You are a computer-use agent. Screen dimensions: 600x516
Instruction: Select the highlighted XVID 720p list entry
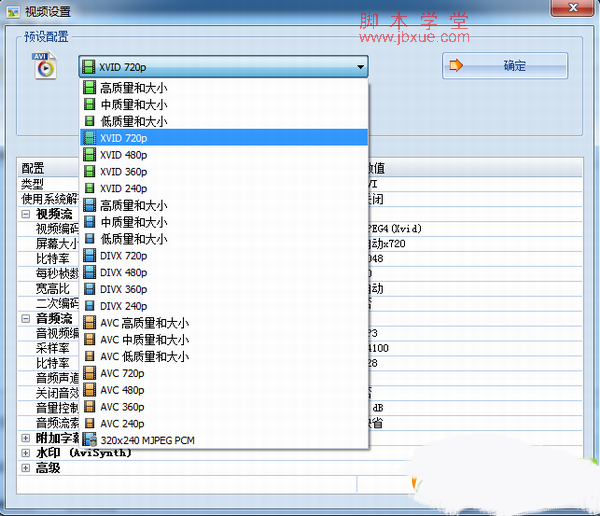coord(224,138)
